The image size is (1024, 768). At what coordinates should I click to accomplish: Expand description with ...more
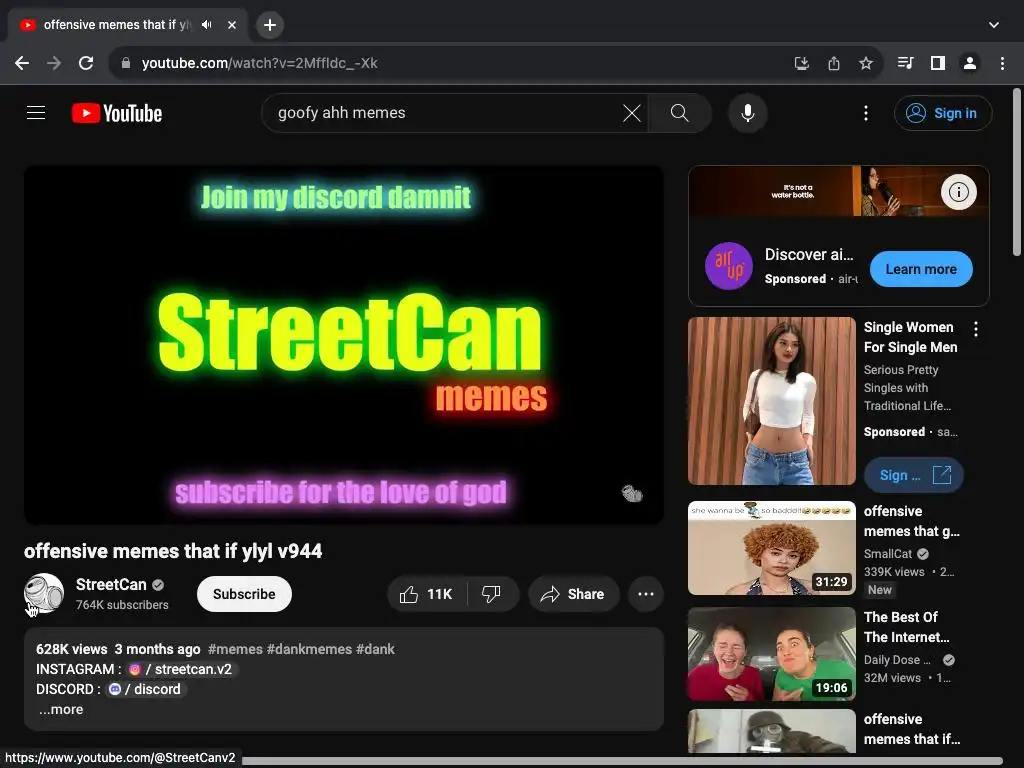click(61, 710)
